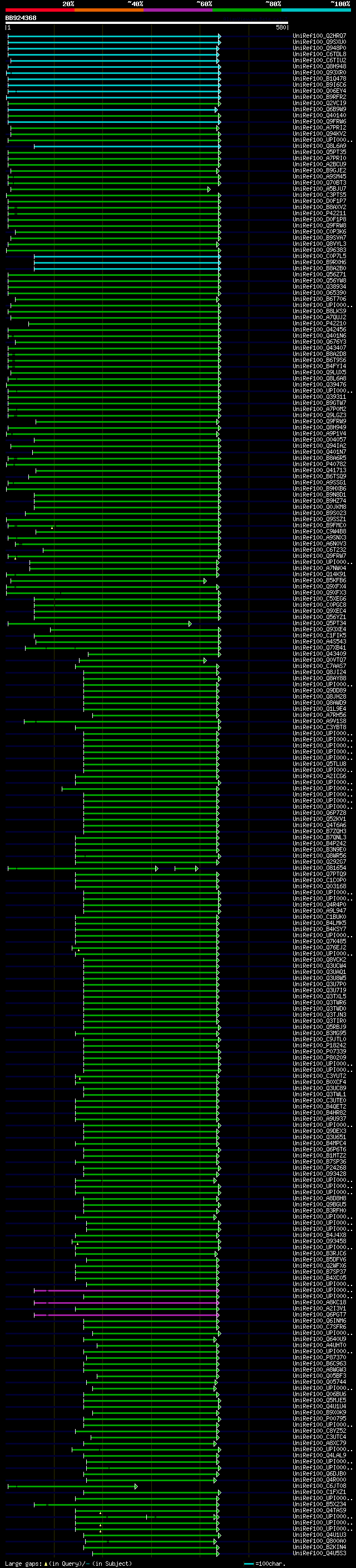
Task: Click the BB924368 query name label
Action: (x=21, y=18)
